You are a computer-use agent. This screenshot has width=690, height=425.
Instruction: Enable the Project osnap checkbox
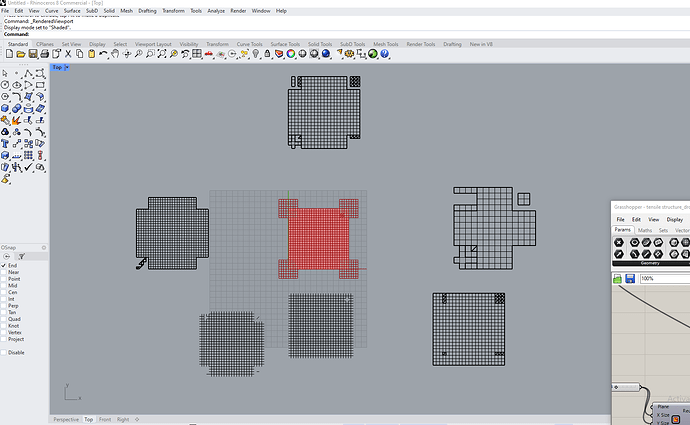[4, 339]
